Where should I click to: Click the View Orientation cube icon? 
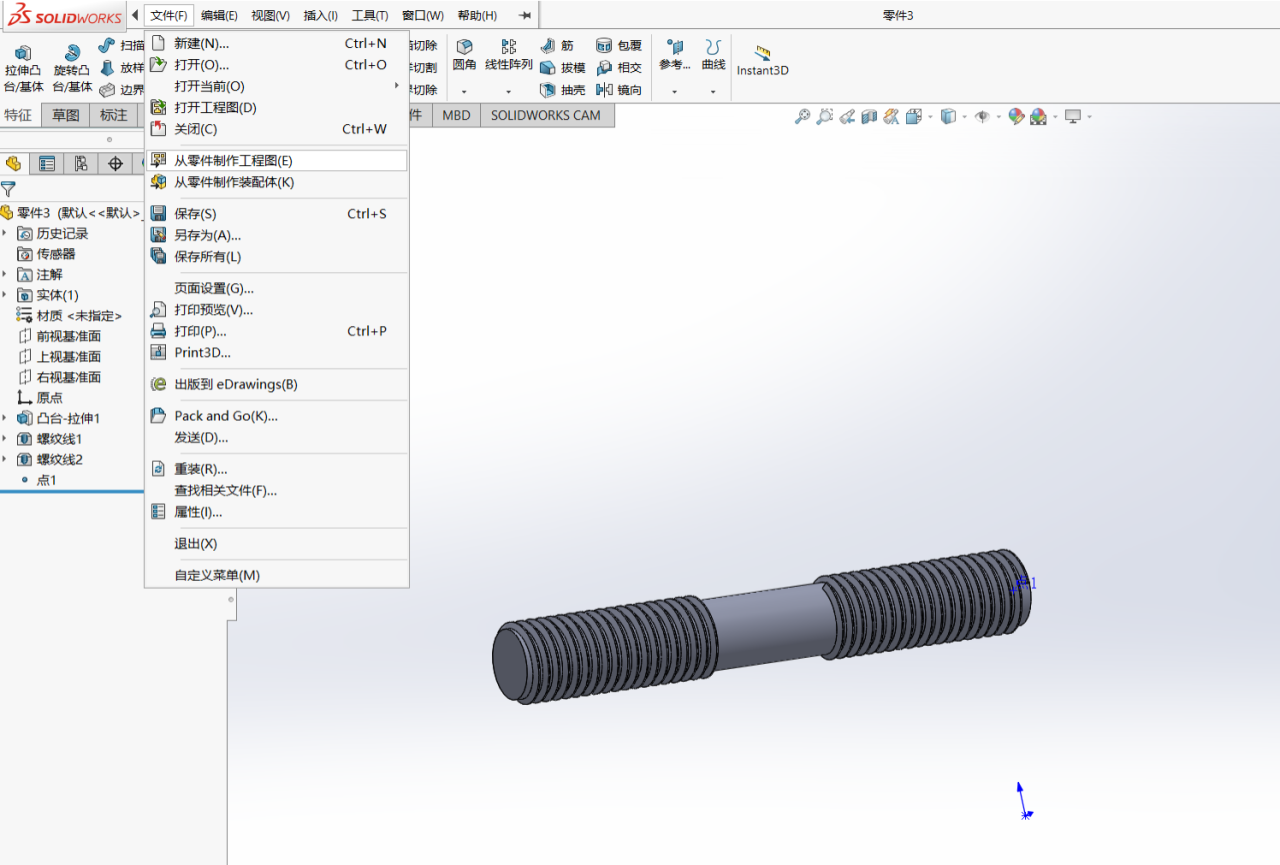tap(913, 117)
